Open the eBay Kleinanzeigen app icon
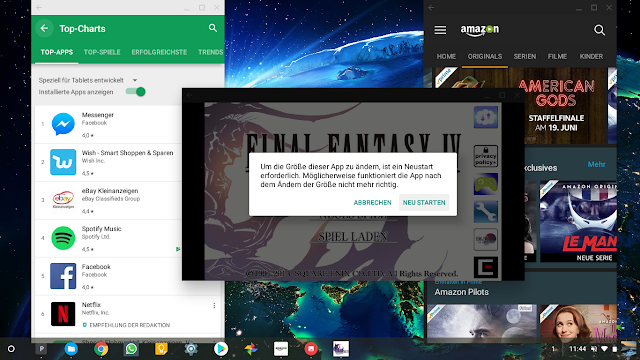This screenshot has height=360, width=640. (x=63, y=200)
